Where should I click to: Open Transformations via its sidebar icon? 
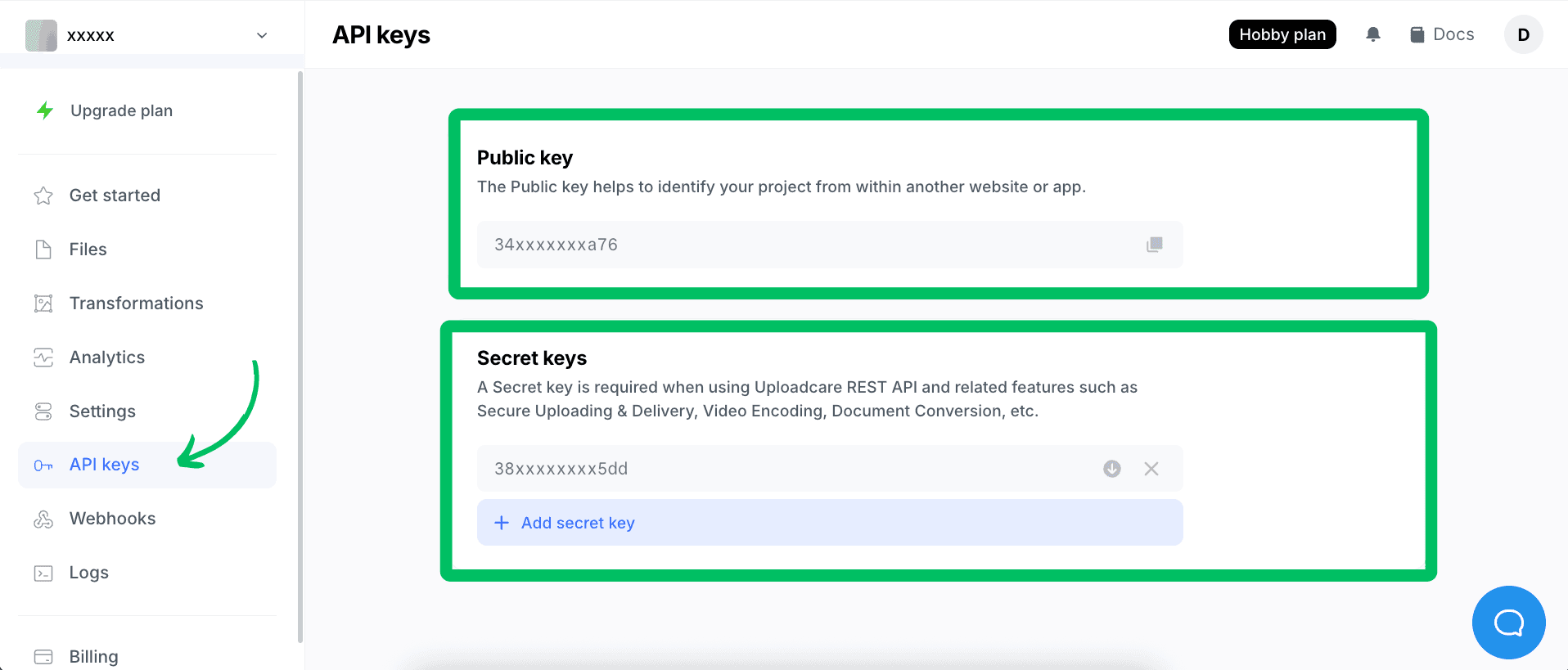tap(43, 303)
